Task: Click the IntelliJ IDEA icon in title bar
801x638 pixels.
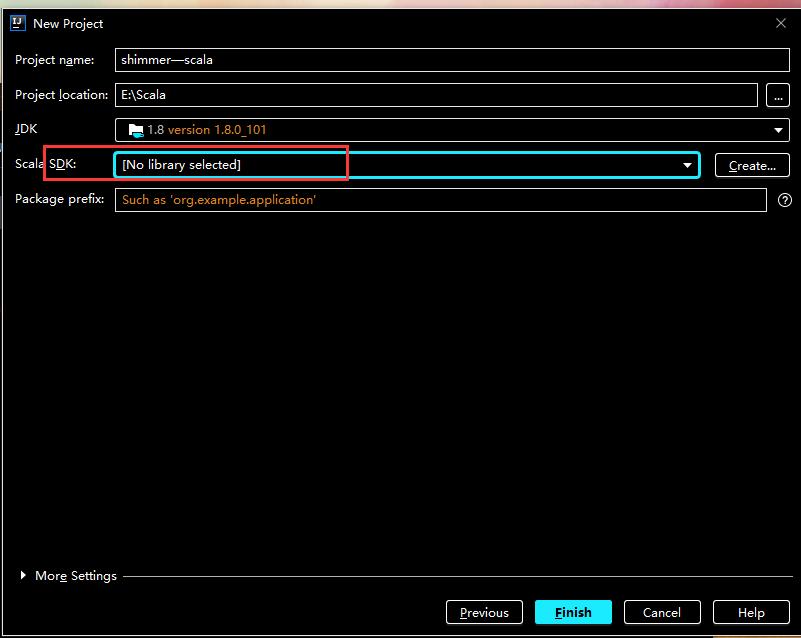Action: [x=18, y=23]
